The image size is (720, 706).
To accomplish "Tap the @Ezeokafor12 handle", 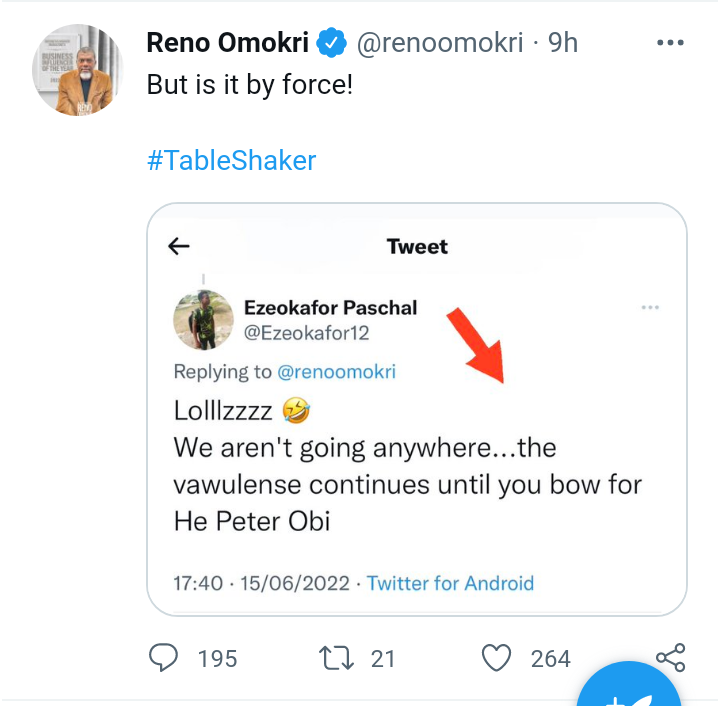I will 306,333.
